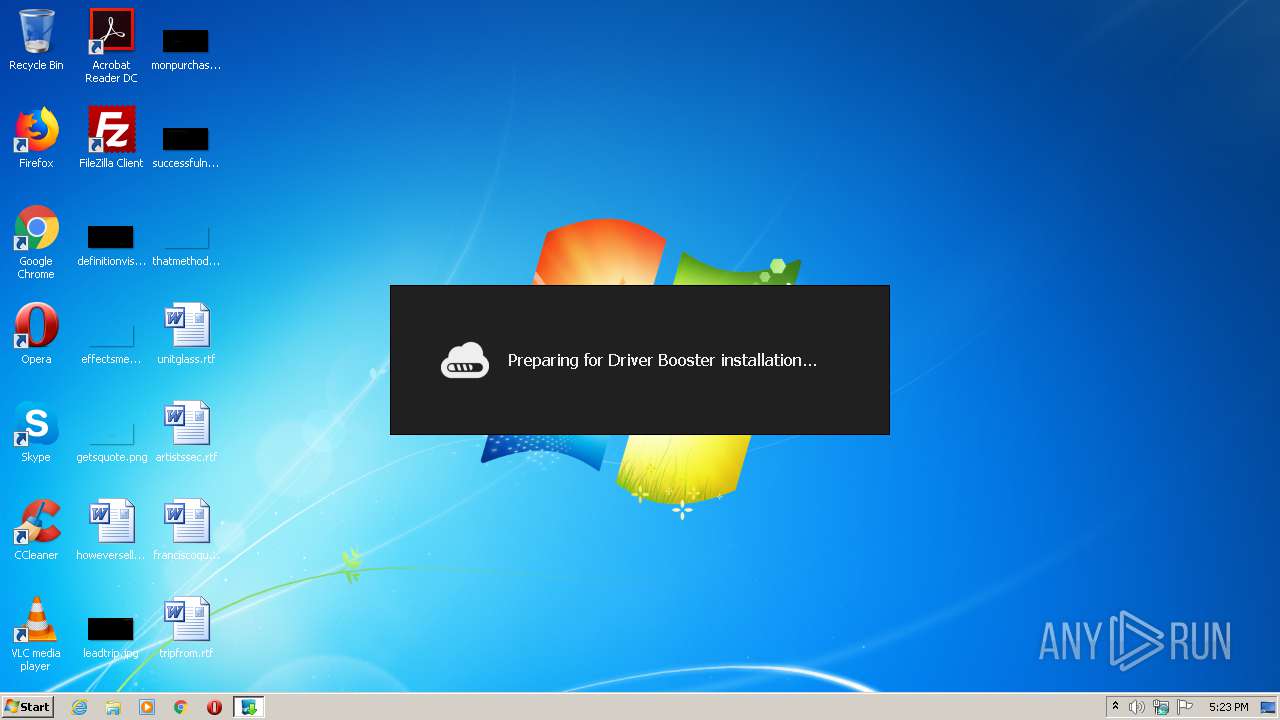This screenshot has height=720, width=1280.
Task: Click the 'Preparing for Driver Booster installation...' text
Action: (x=662, y=360)
